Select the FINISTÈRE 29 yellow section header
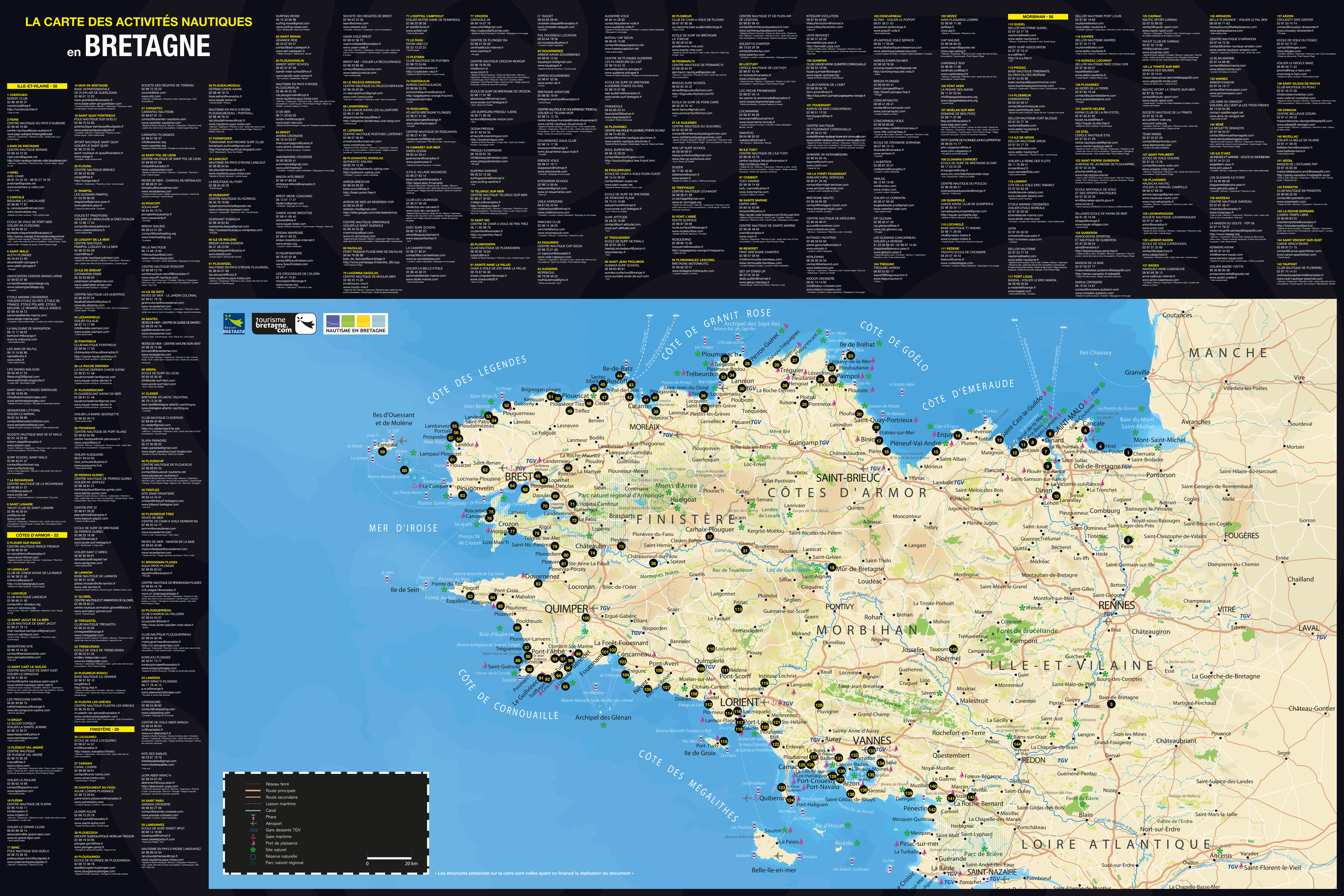Image resolution: width=1344 pixels, height=896 pixels. point(104,729)
